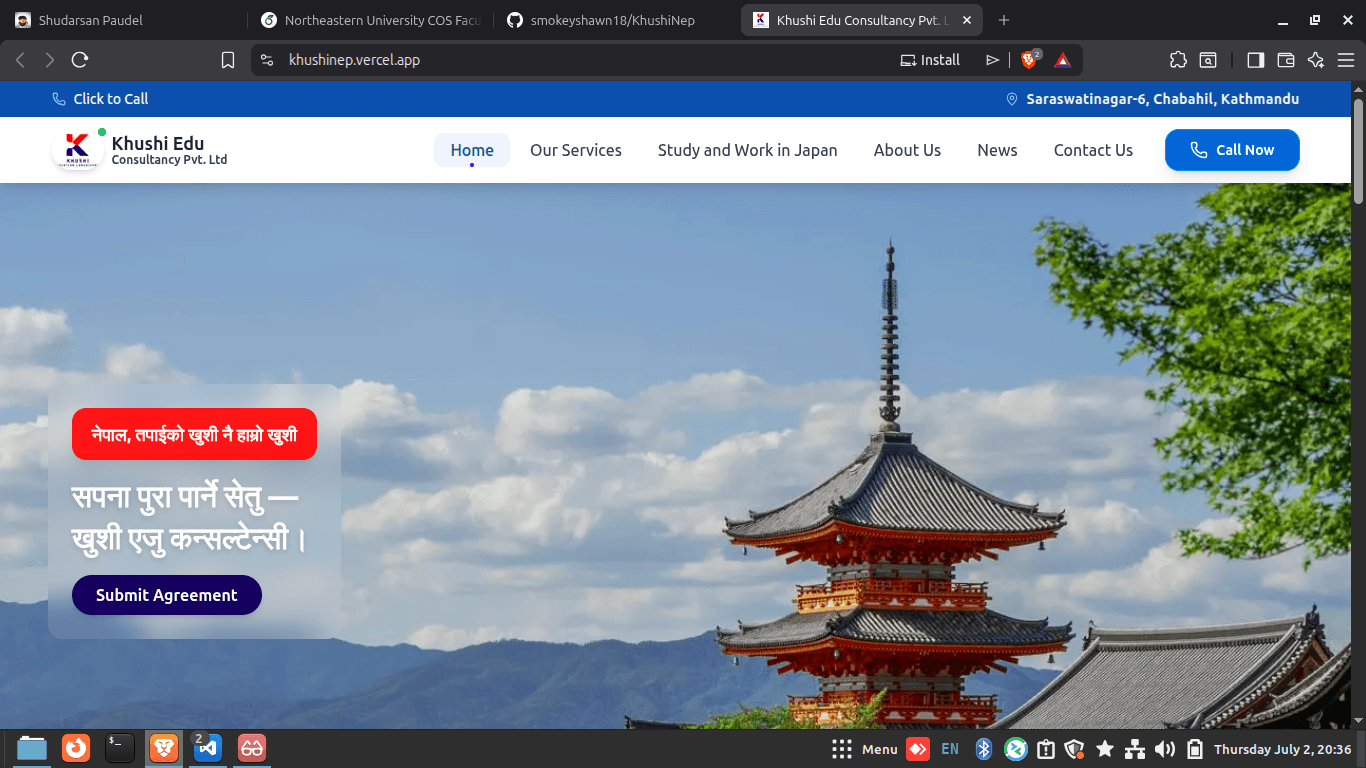Toggle the browser sidebar panel
This screenshot has width=1366, height=768.
1256,60
